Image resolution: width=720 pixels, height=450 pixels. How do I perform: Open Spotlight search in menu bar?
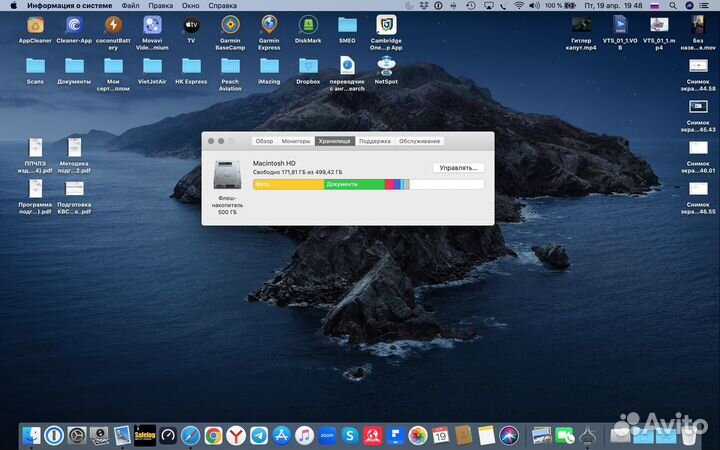pyautogui.click(x=673, y=6)
